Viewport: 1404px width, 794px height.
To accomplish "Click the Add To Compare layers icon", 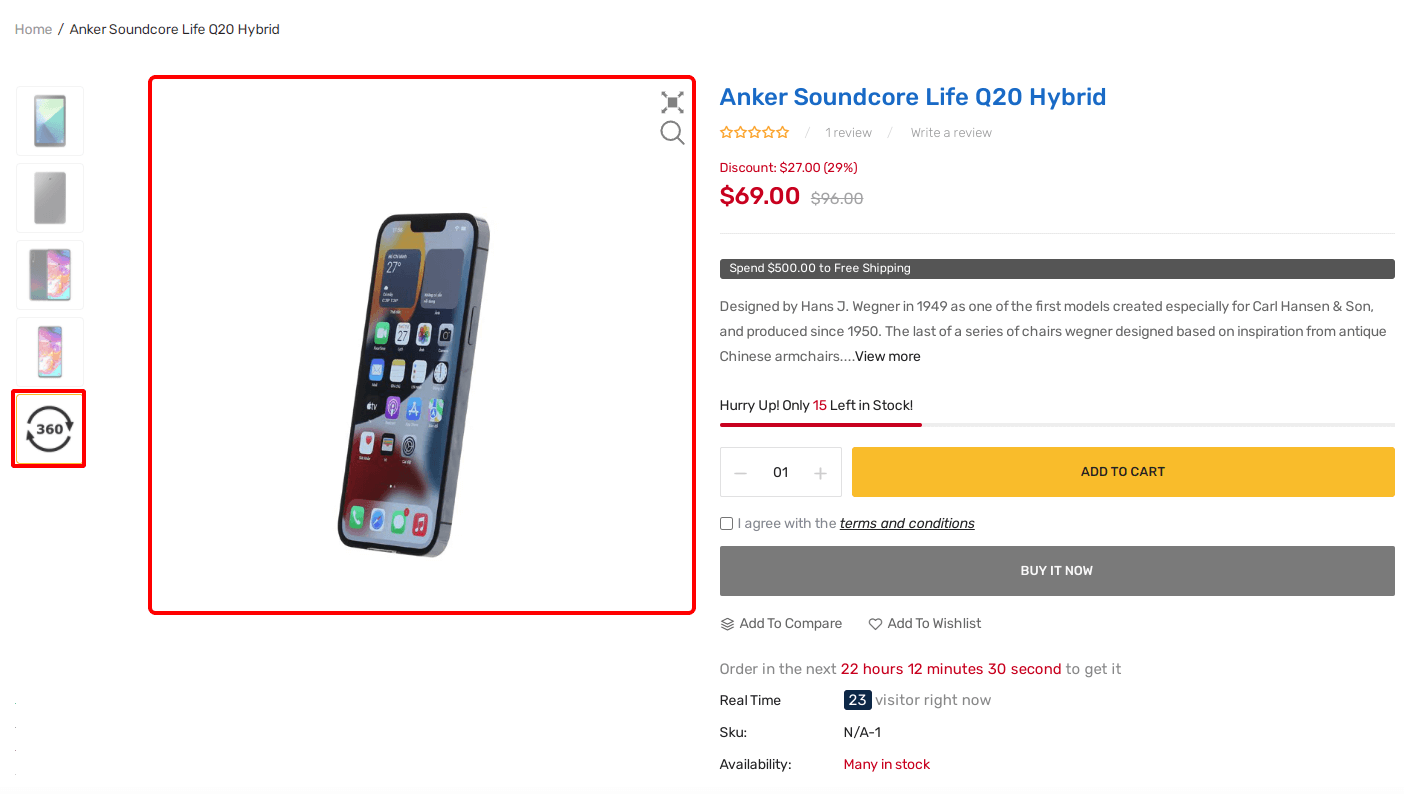I will (727, 624).
